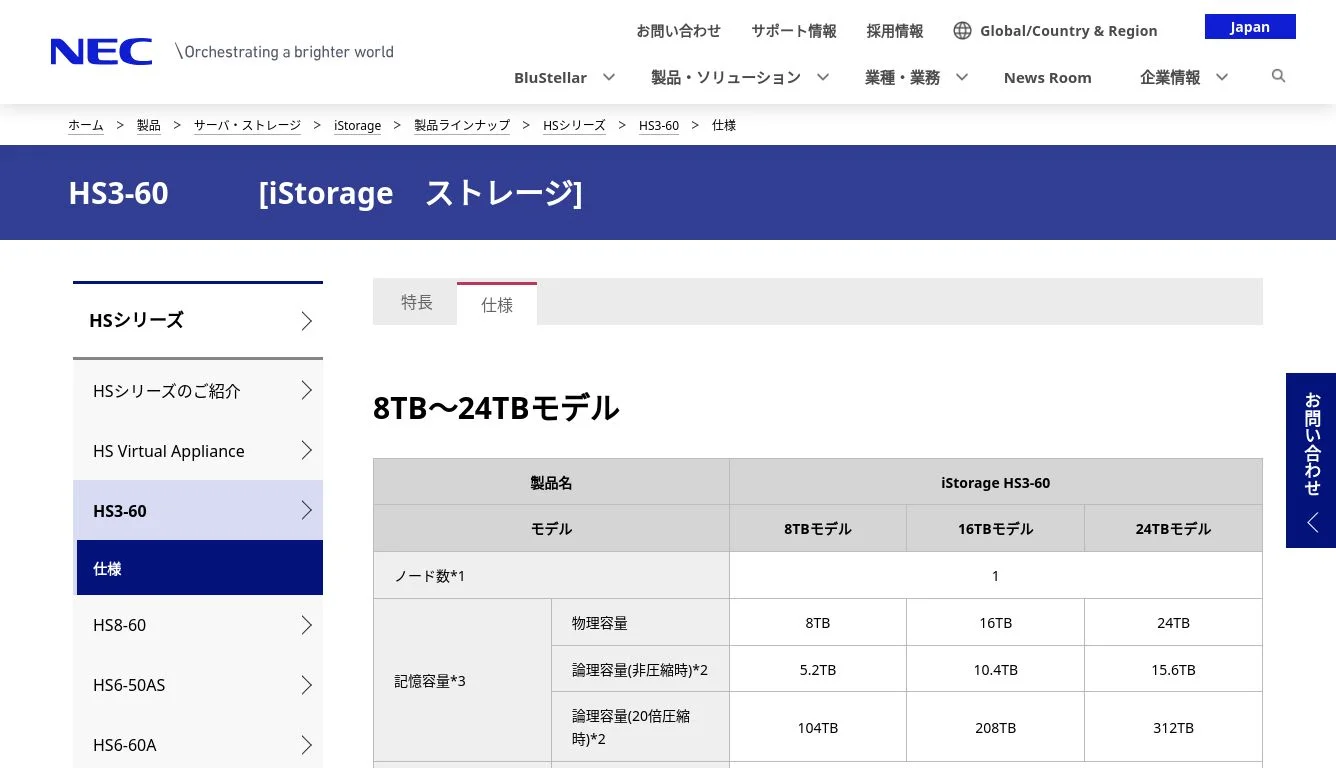This screenshot has height=768, width=1336.
Task: Click the arrow beside HSシリーズのご紹介
Action: click(x=307, y=390)
